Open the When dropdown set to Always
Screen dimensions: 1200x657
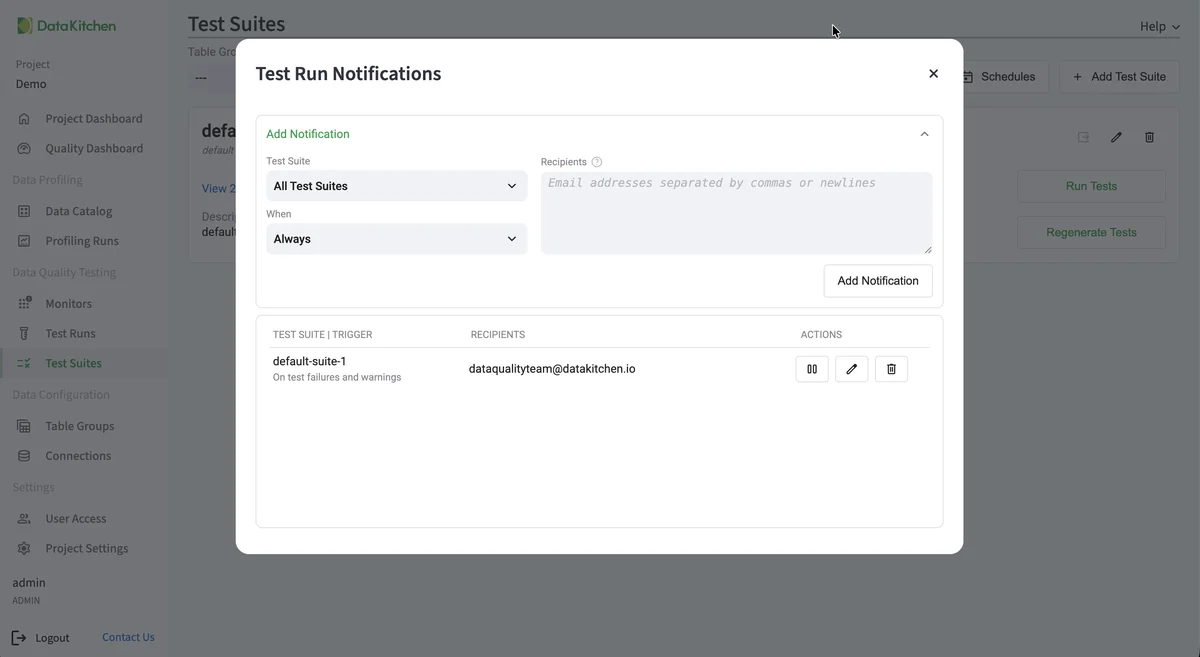[x=396, y=238]
